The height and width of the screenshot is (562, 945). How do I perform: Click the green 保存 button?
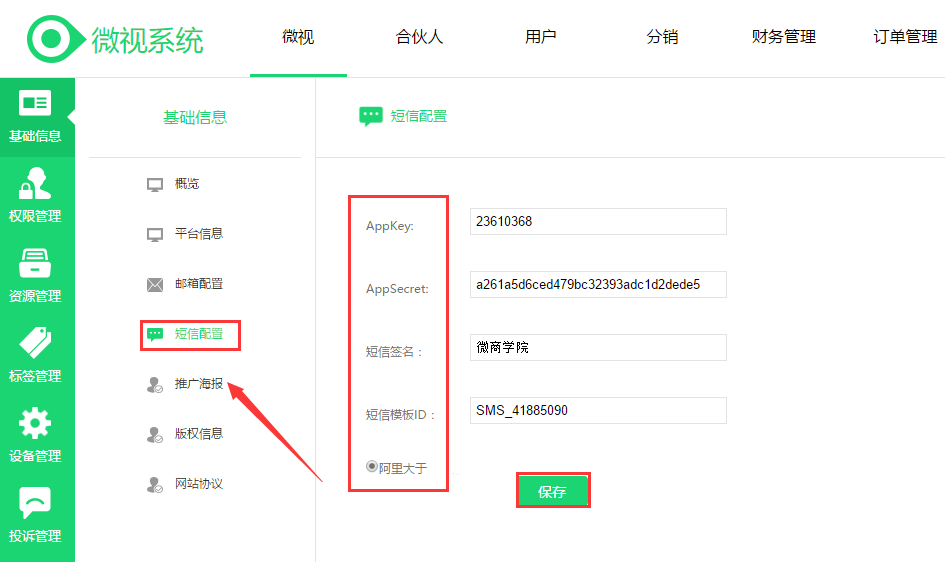point(552,491)
